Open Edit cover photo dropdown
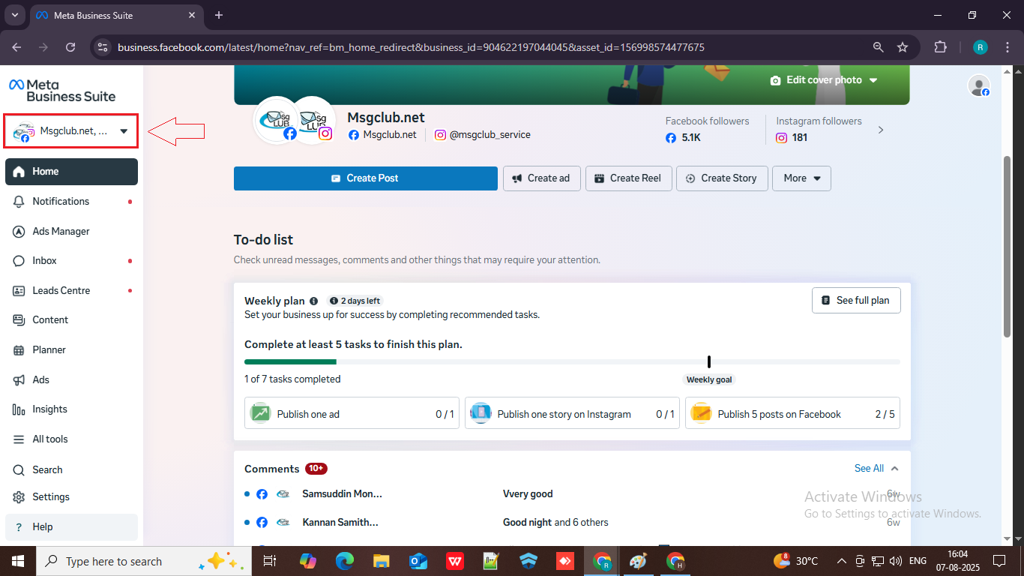1024x576 pixels. pyautogui.click(x=824, y=80)
